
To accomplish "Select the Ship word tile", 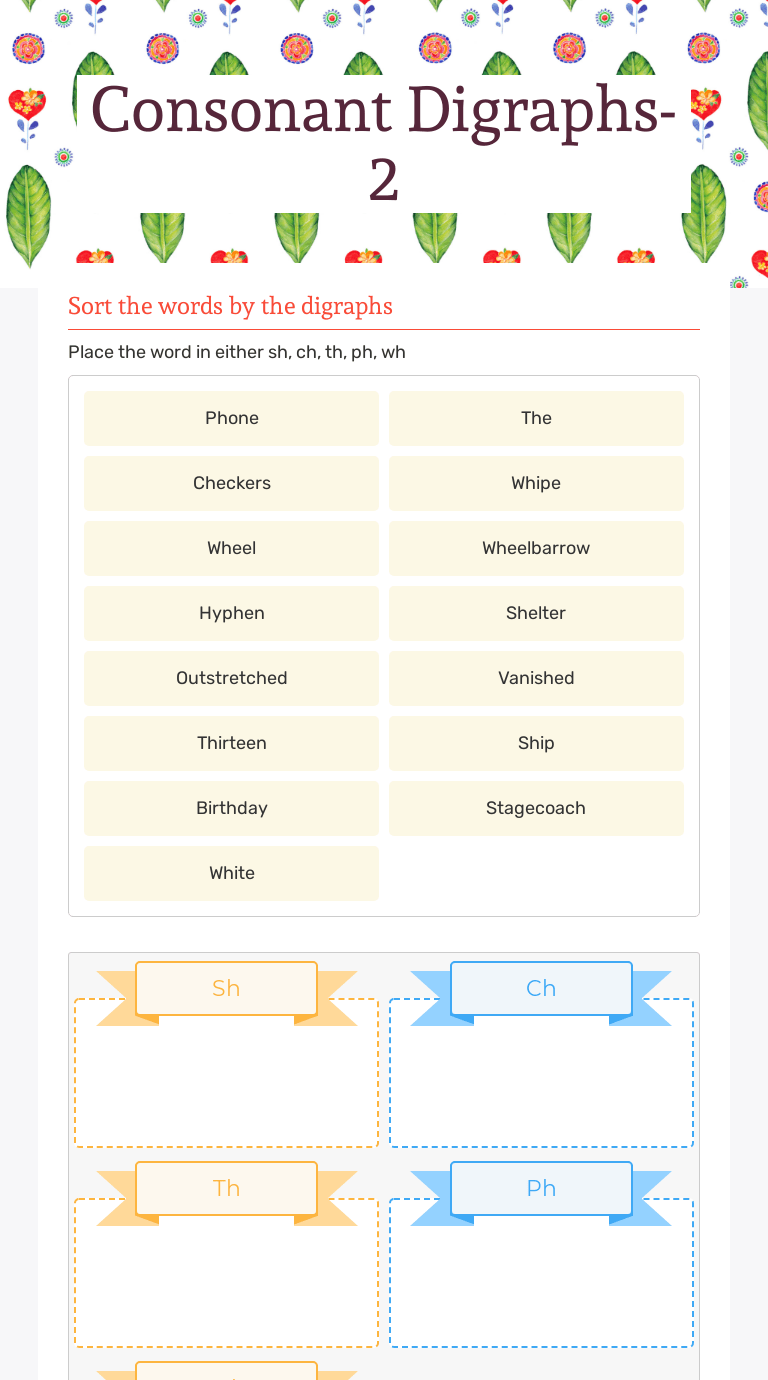I will point(536,743).
